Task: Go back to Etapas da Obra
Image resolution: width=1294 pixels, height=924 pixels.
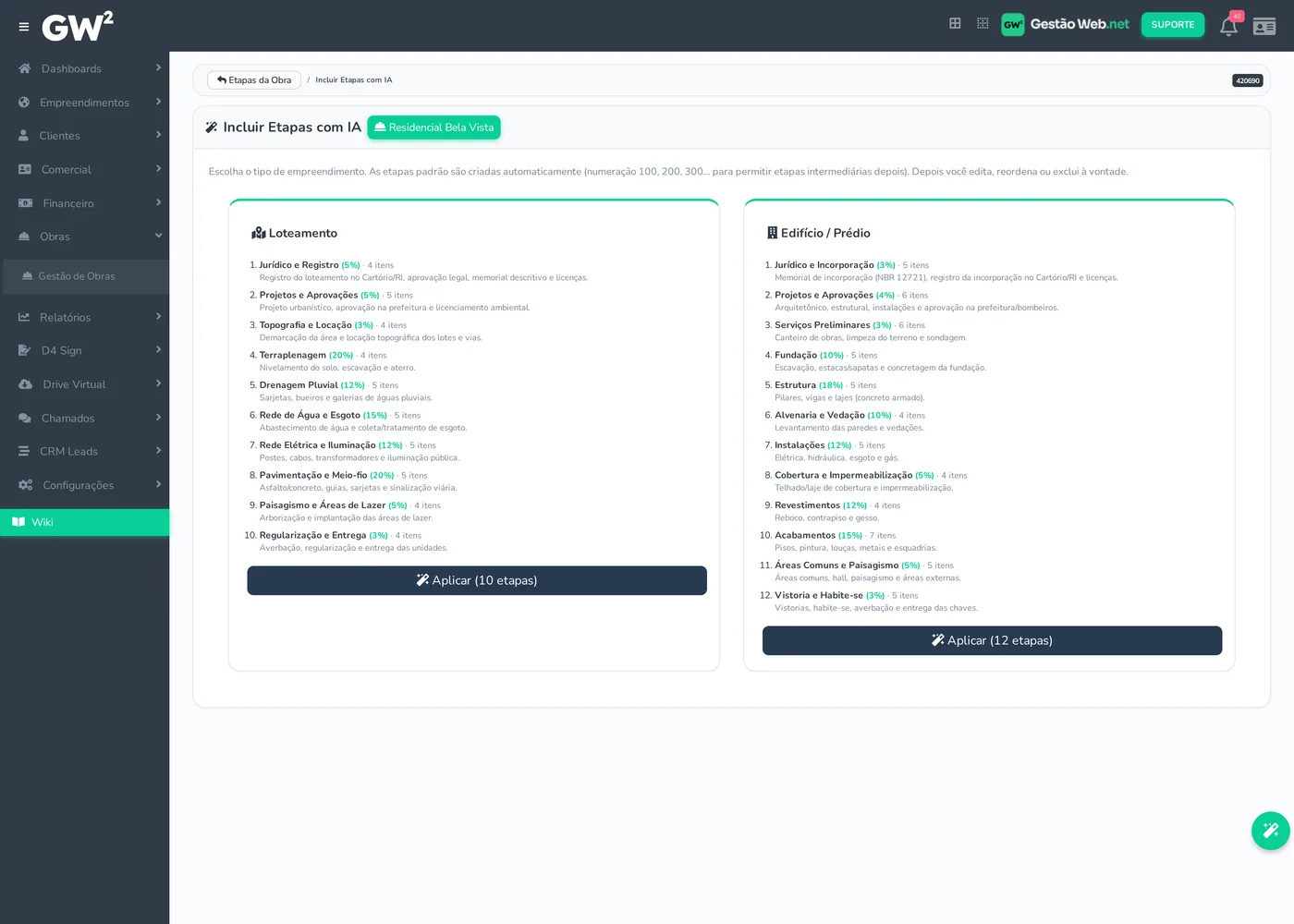Action: (254, 80)
